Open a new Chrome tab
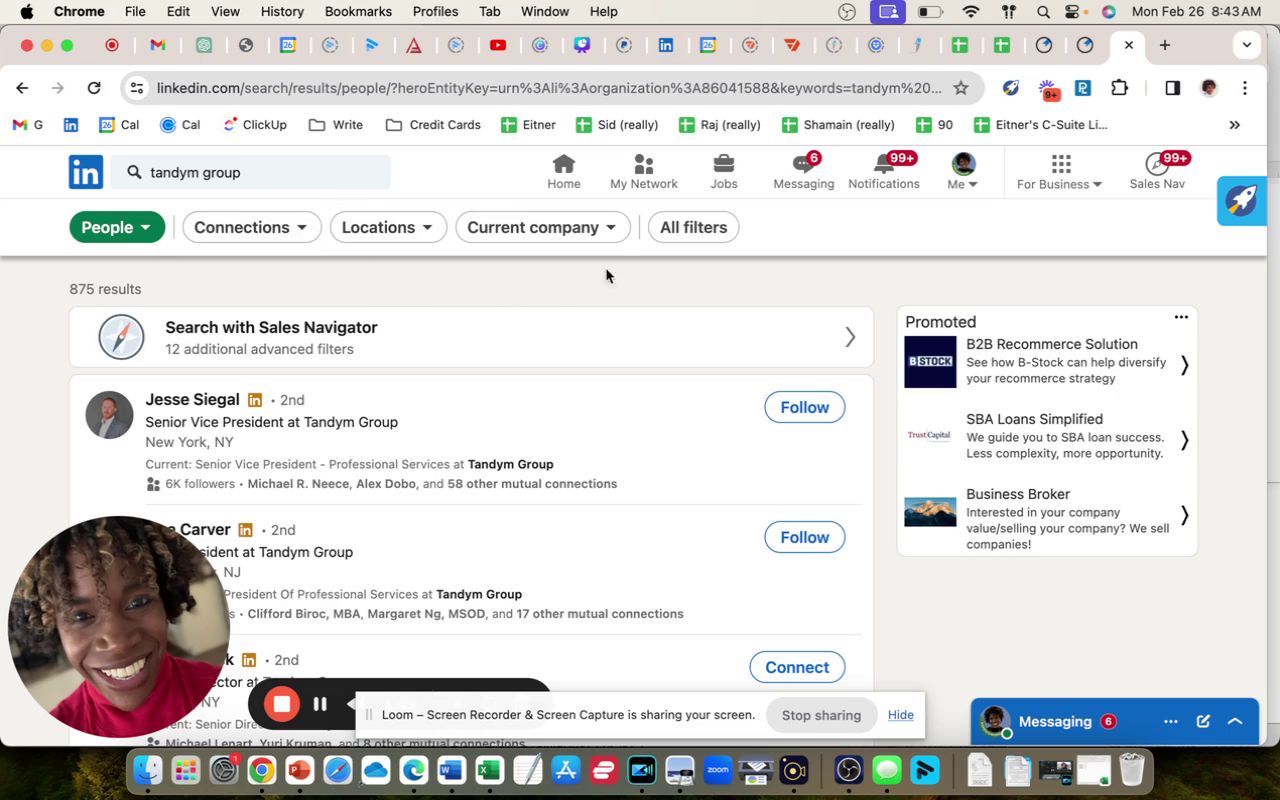This screenshot has height=800, width=1280. [x=1165, y=45]
